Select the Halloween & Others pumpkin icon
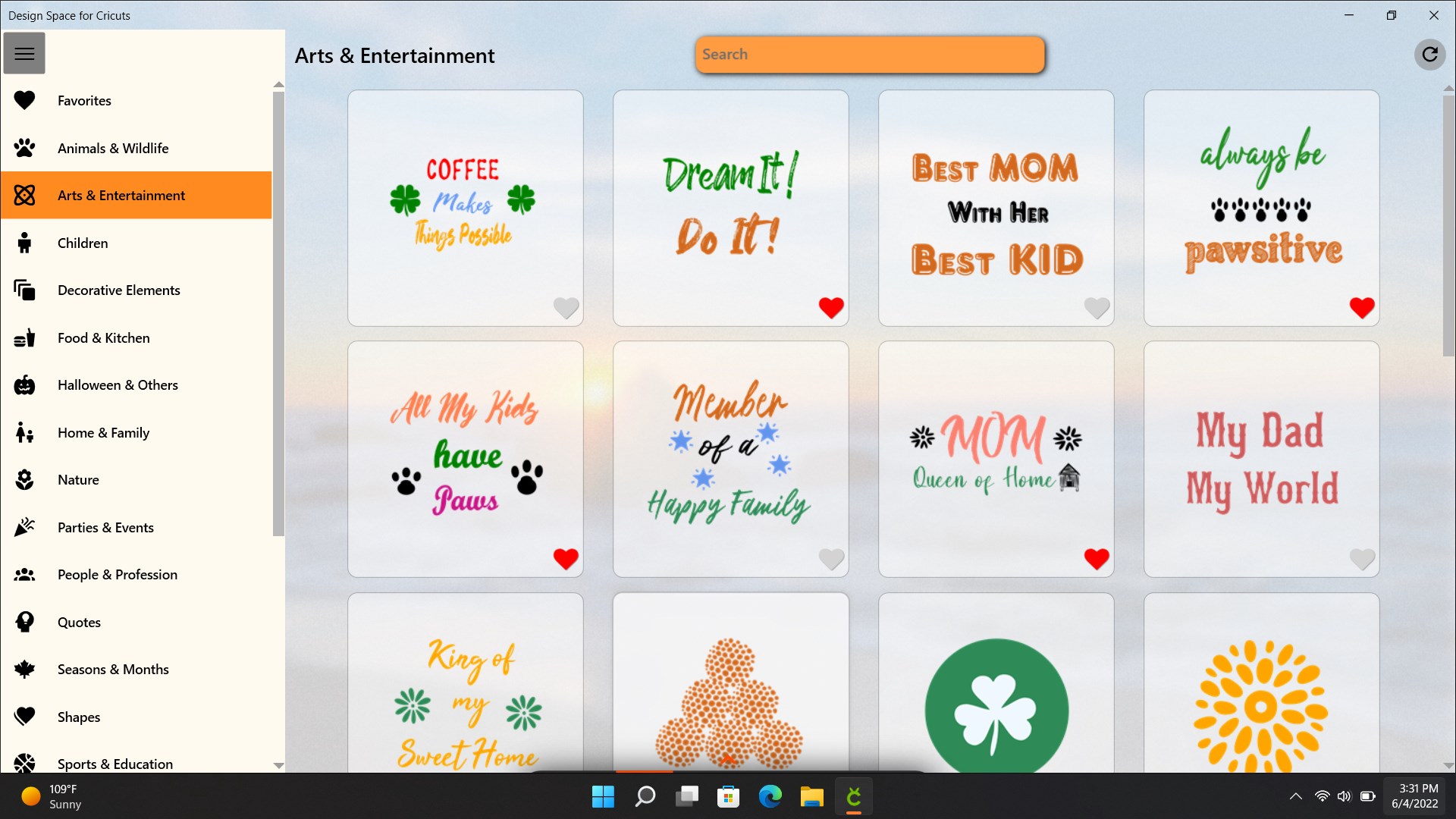 coord(24,384)
